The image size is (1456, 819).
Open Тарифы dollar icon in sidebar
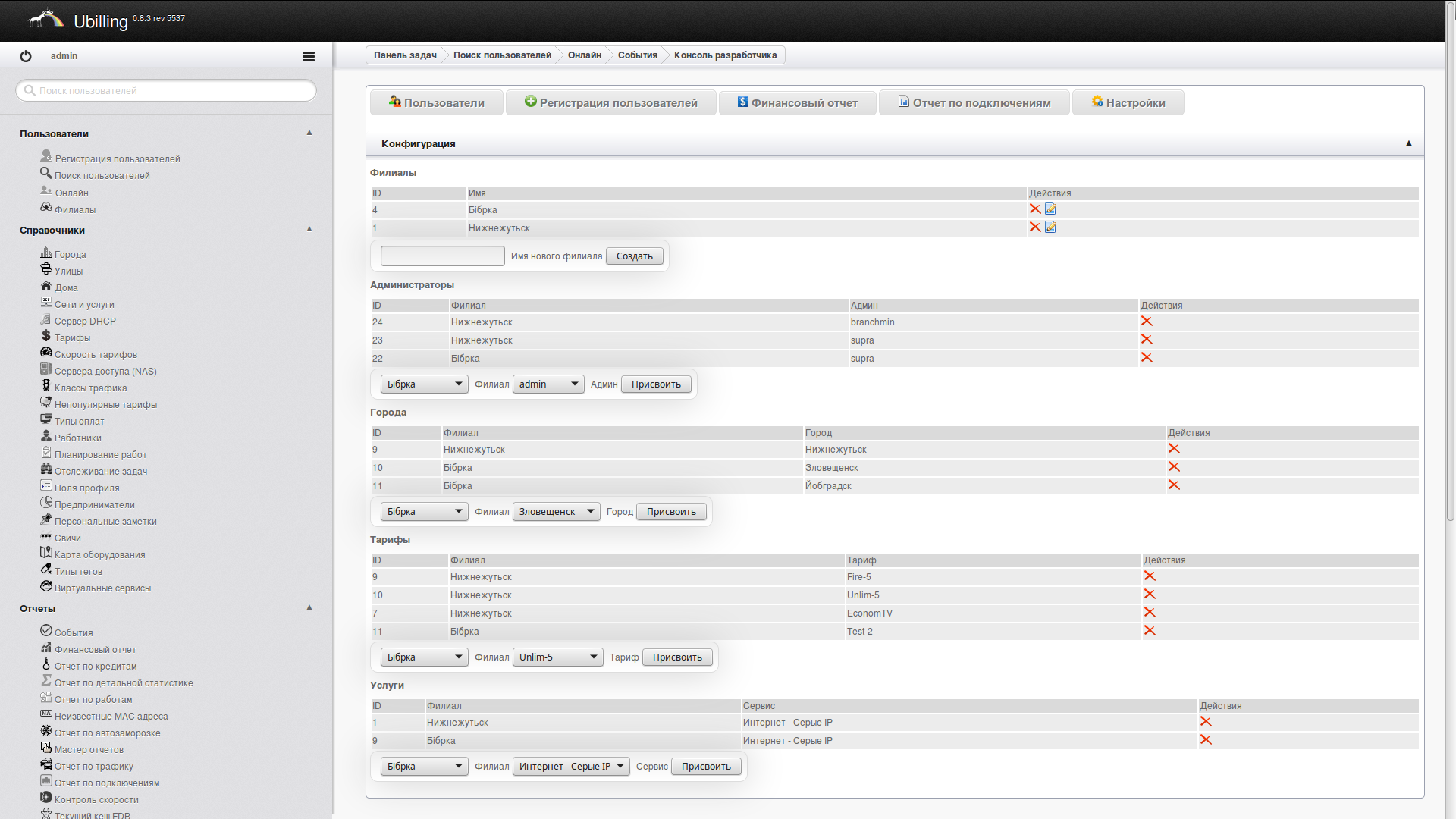46,337
